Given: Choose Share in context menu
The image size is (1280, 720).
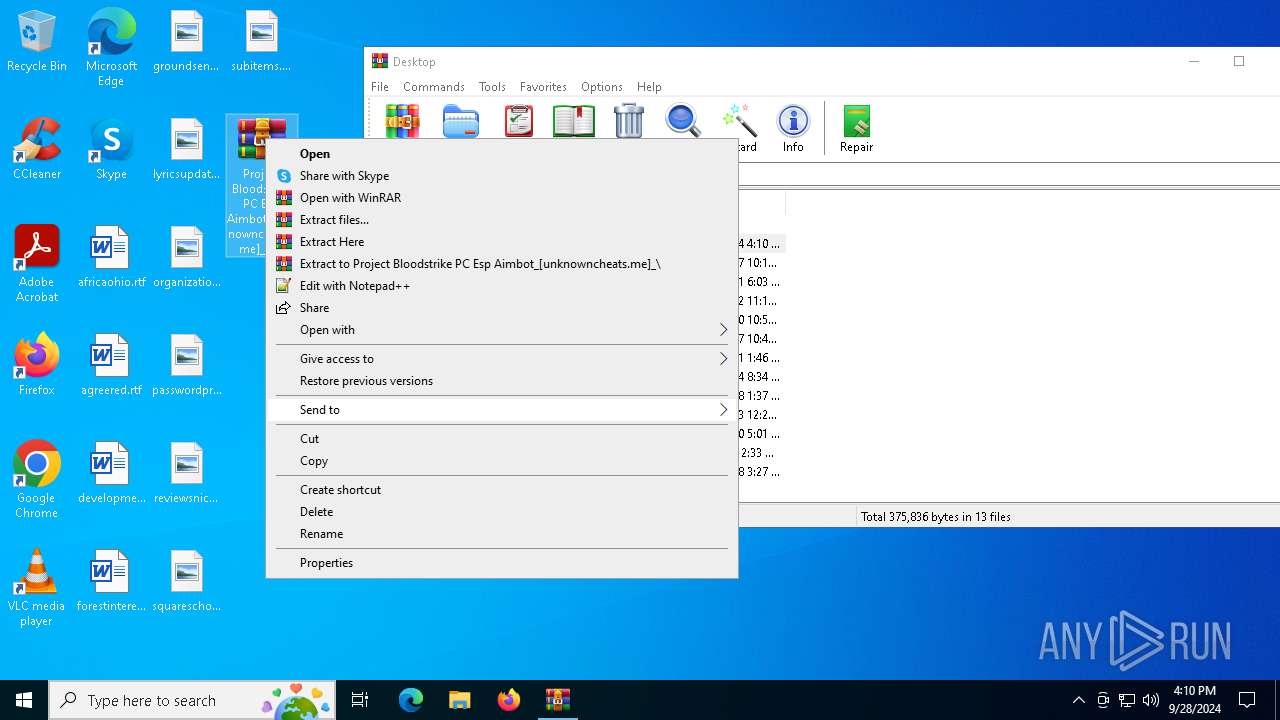Looking at the screenshot, I should (x=502, y=308).
